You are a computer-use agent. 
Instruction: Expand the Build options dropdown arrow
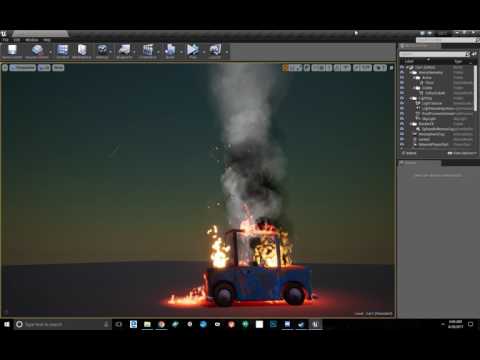[181, 52]
